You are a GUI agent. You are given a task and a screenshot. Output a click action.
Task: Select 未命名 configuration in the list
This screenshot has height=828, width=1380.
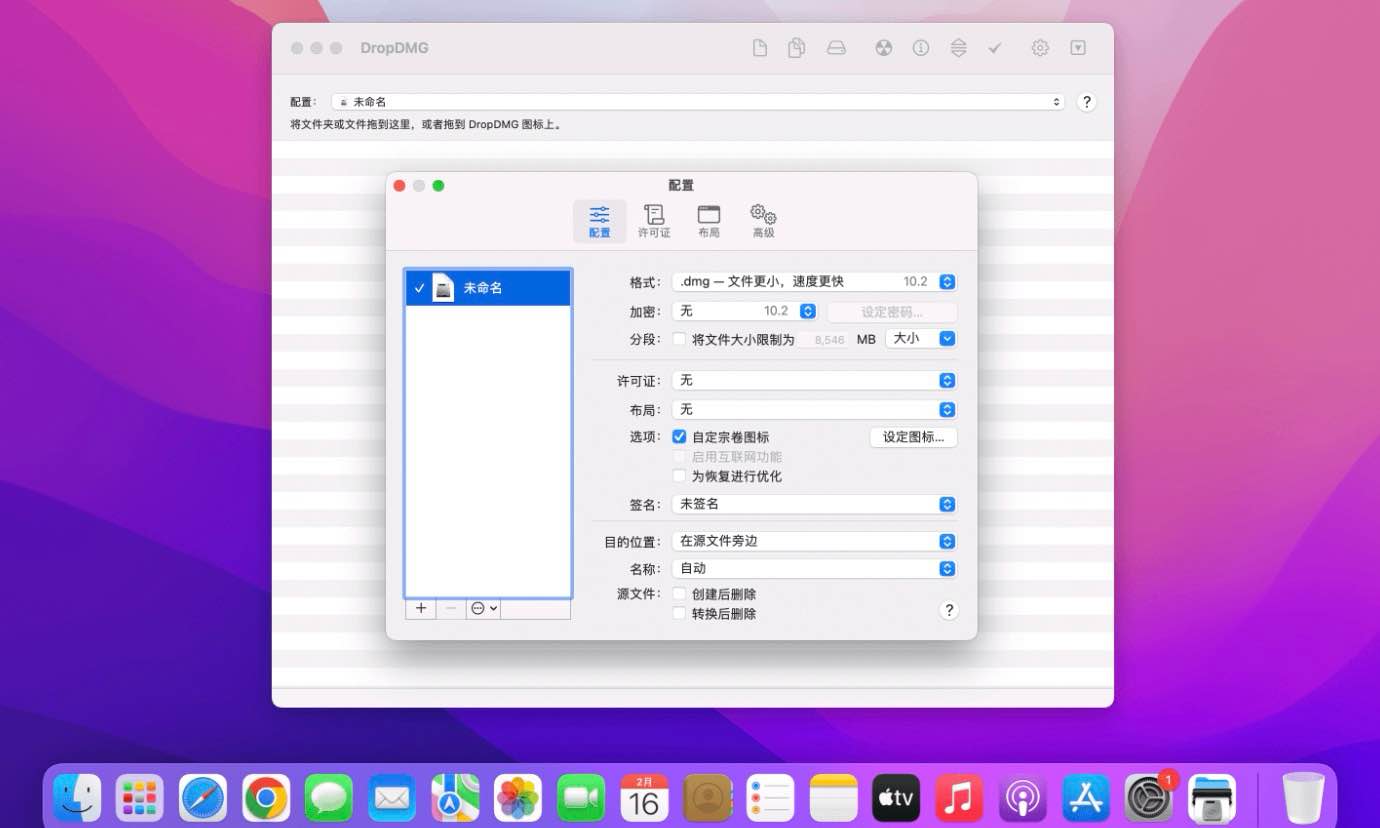click(x=487, y=288)
